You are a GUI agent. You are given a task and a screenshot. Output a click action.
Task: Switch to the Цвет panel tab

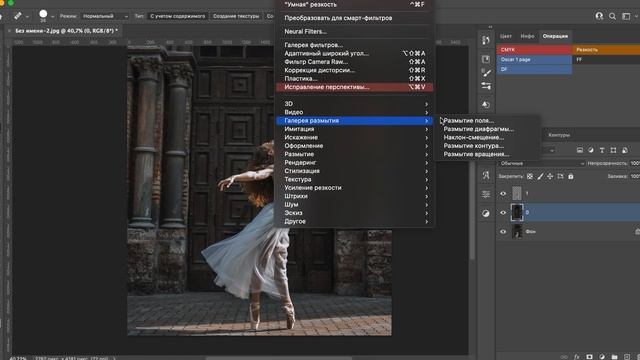coord(506,36)
